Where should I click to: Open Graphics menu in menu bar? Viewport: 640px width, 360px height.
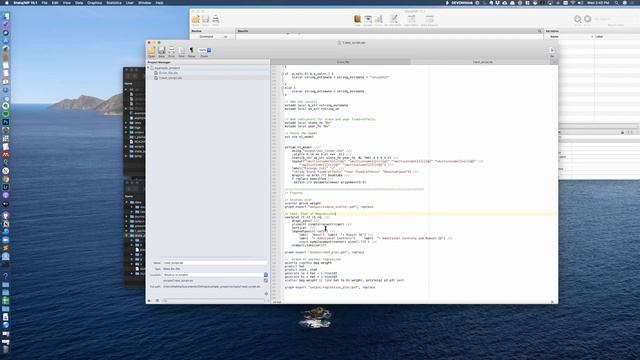click(x=95, y=2)
